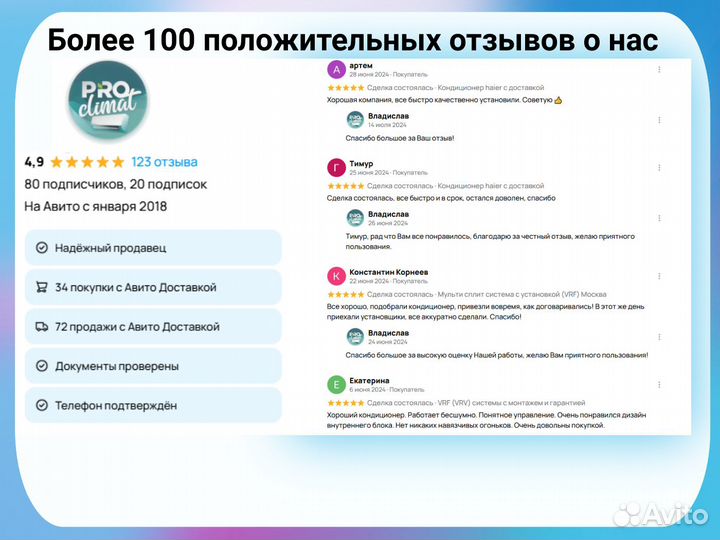Open the 123 отзыва reviews link
This screenshot has width=720, height=540.
pos(164,162)
